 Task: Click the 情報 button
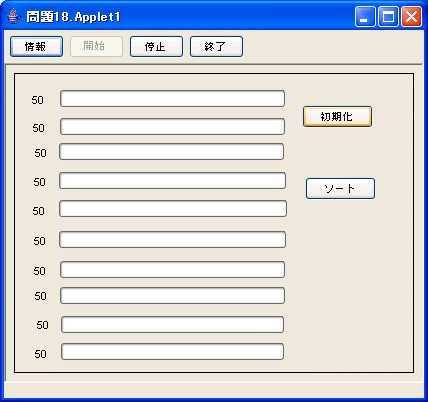point(36,47)
